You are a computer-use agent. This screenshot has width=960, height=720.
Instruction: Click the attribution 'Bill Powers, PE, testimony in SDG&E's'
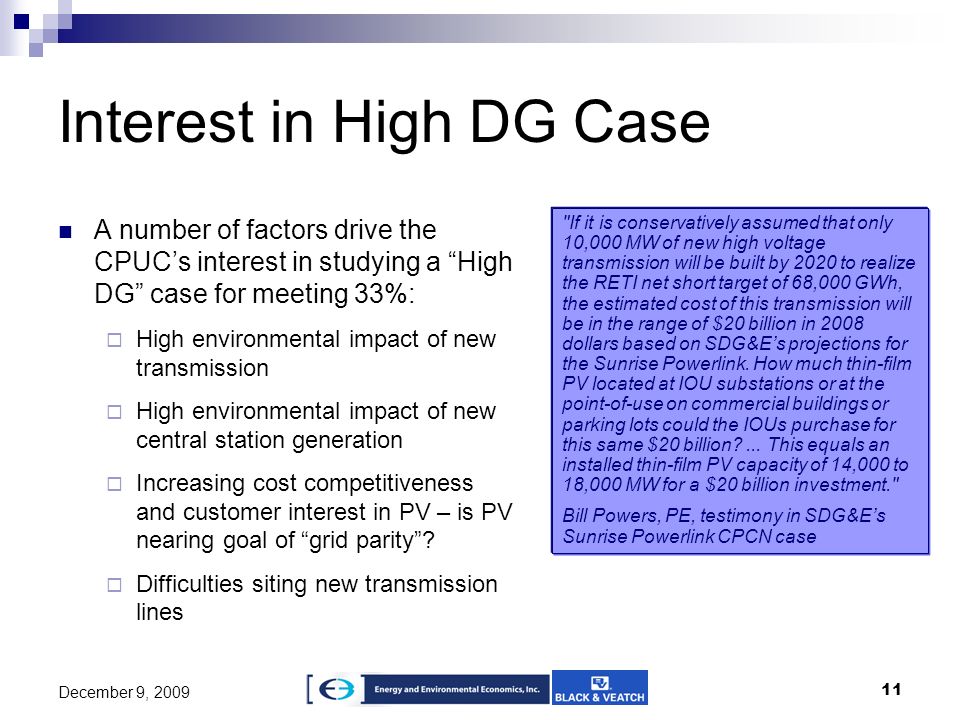coord(724,516)
